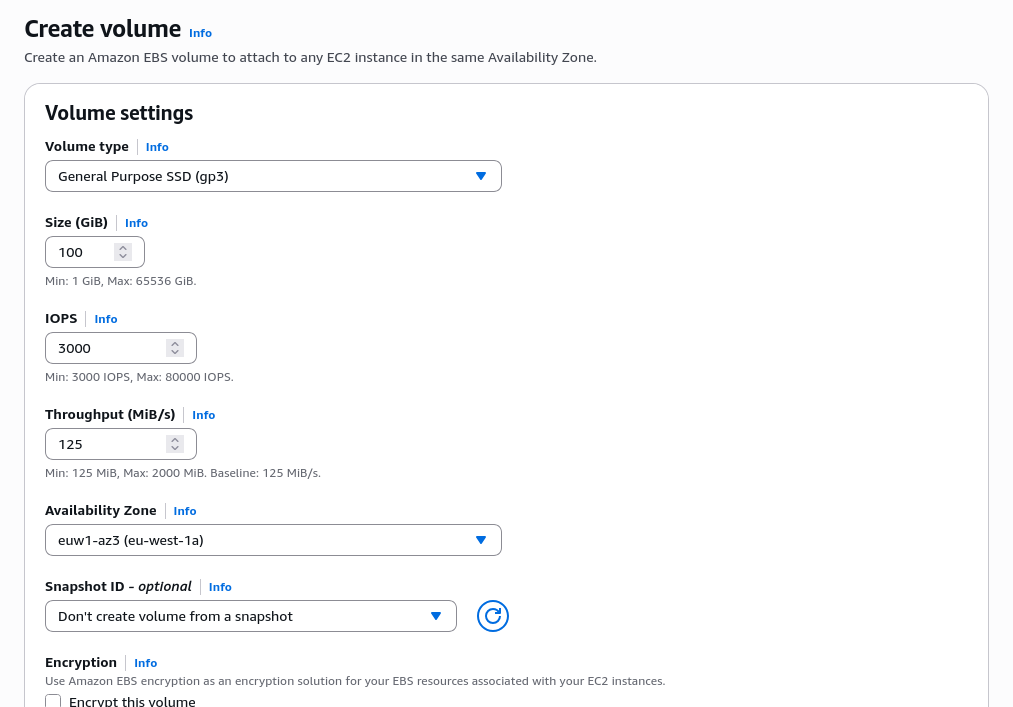
Task: Open the Throughput Info link
Action: (203, 415)
